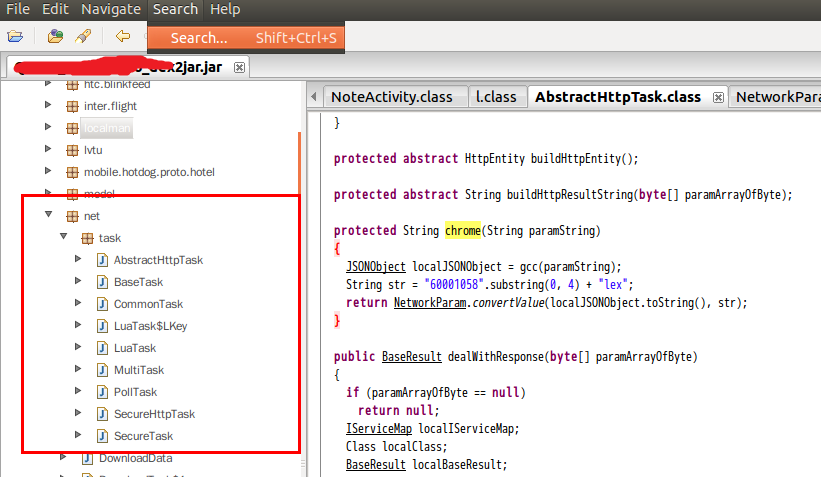Collapse the net package node
Viewport: 821px width, 477px height.
point(47,216)
